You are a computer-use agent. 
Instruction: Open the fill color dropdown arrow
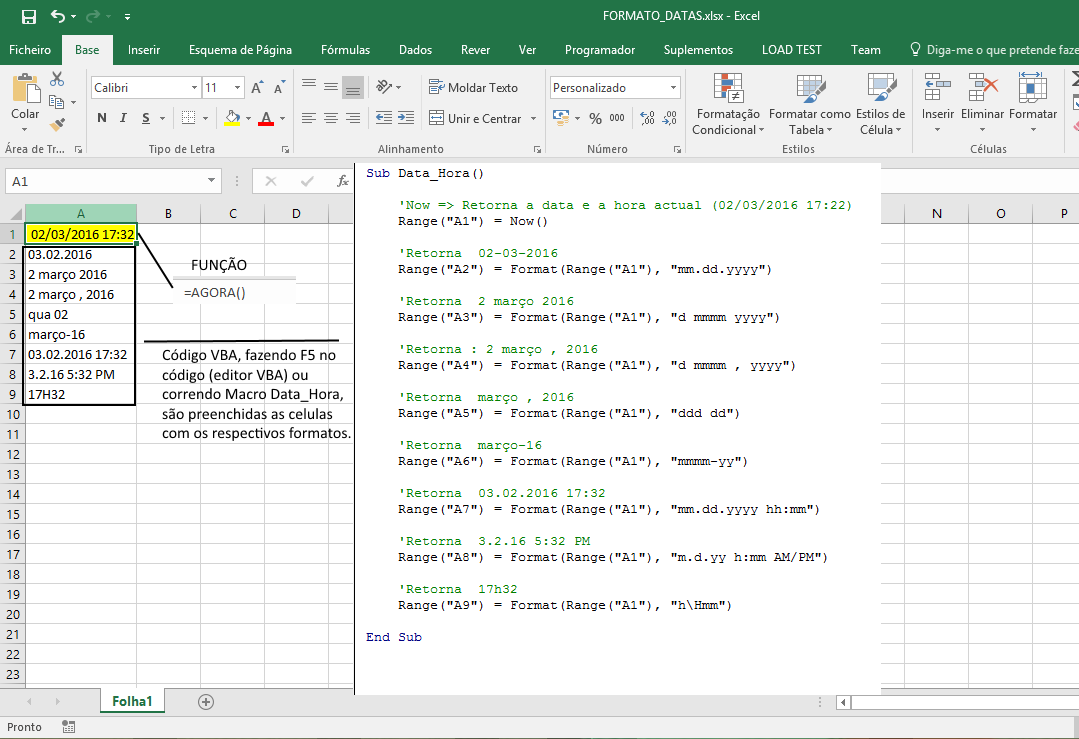pos(248,118)
